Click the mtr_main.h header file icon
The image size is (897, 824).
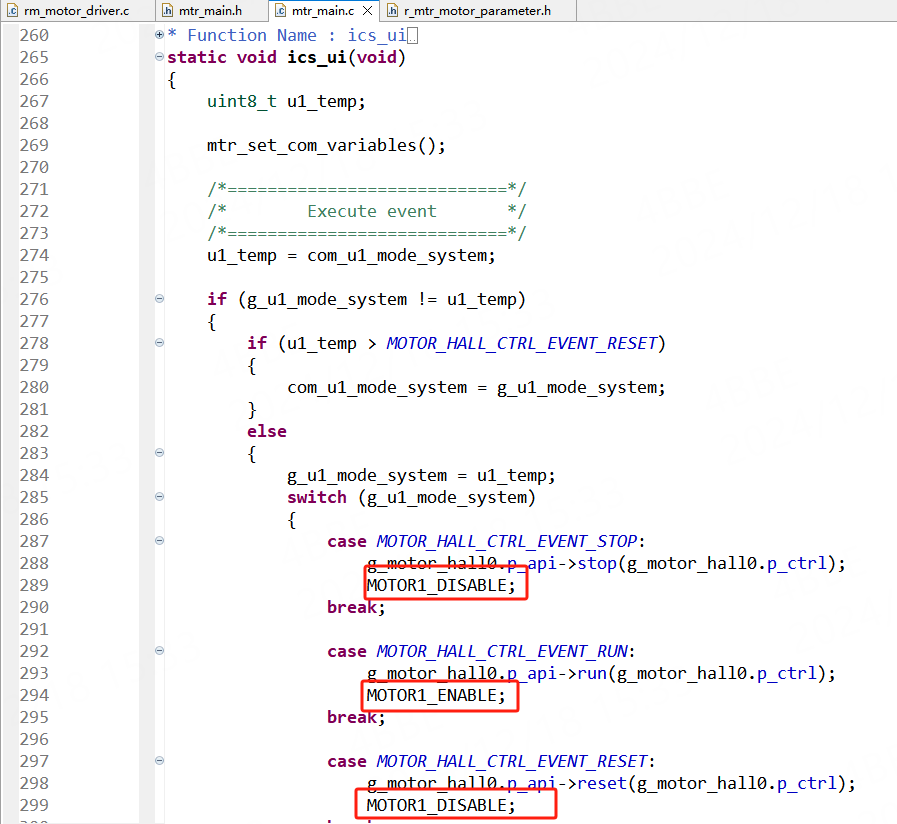pos(167,11)
